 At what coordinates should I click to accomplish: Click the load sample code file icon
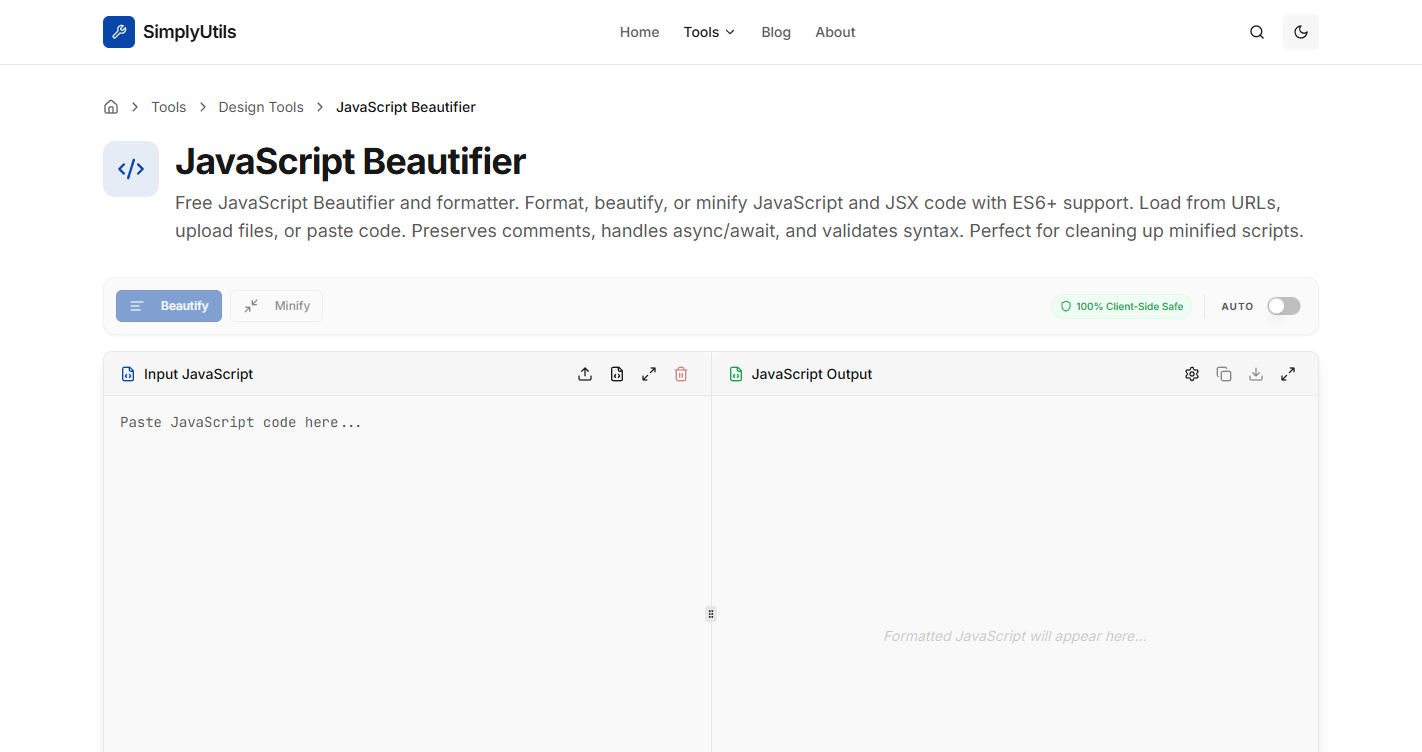617,374
